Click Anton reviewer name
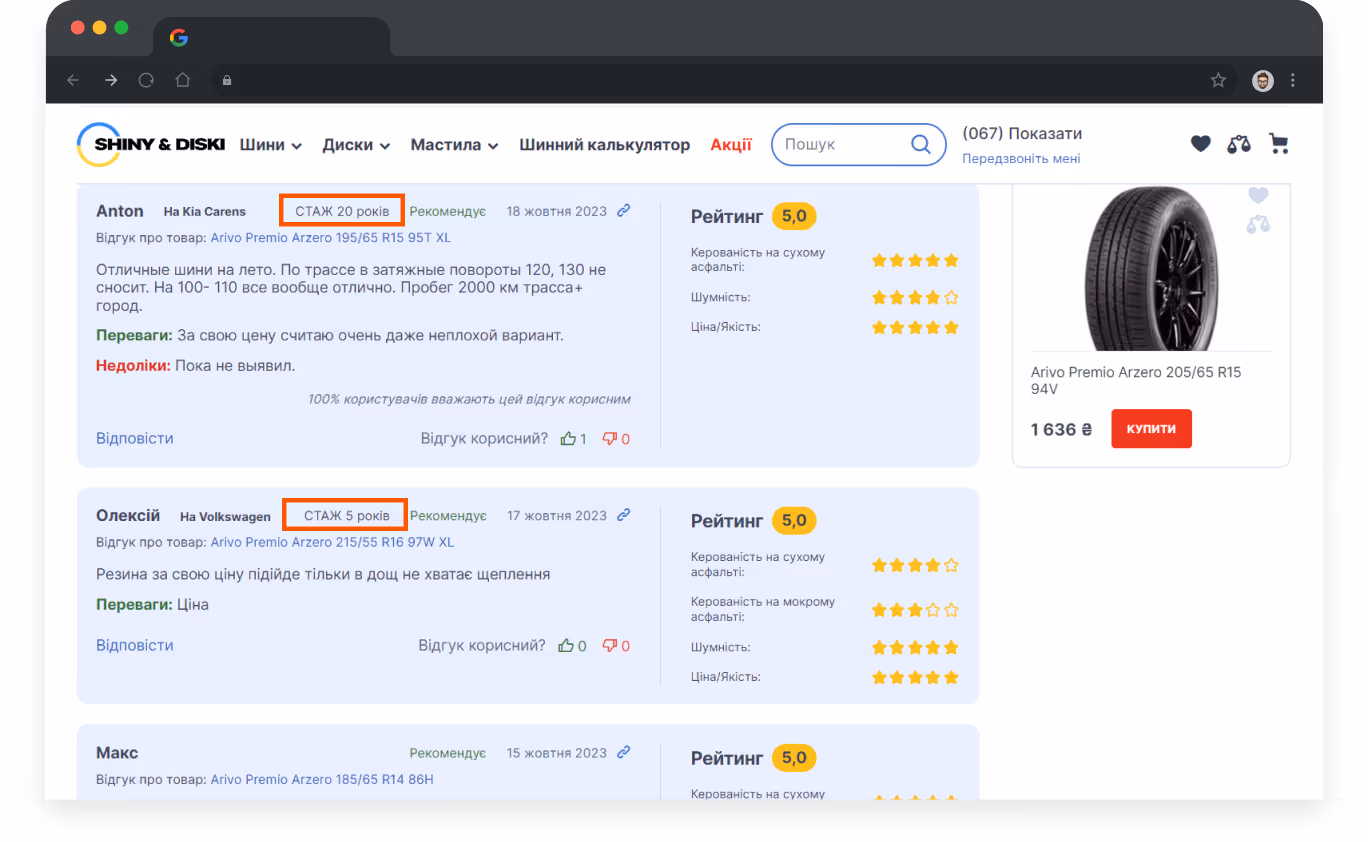 [x=120, y=211]
